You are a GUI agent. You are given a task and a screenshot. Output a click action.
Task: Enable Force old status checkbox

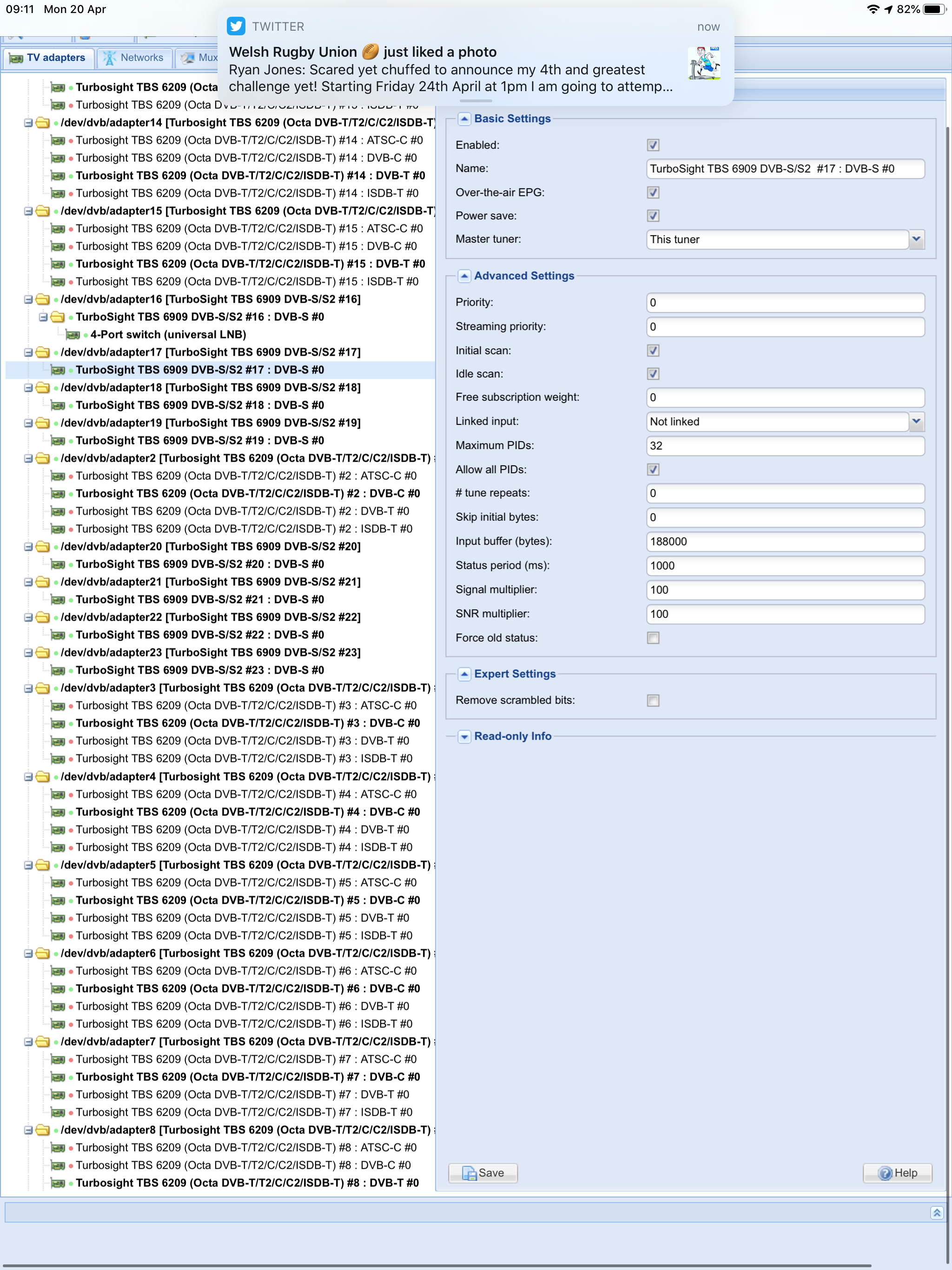[x=653, y=638]
